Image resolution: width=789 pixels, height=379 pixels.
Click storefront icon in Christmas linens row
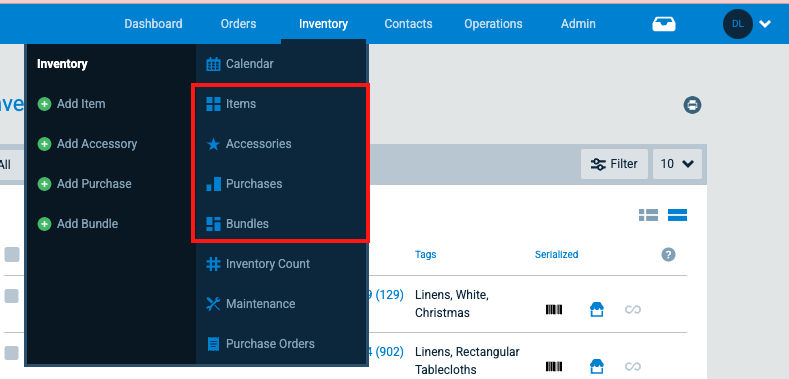(x=597, y=310)
